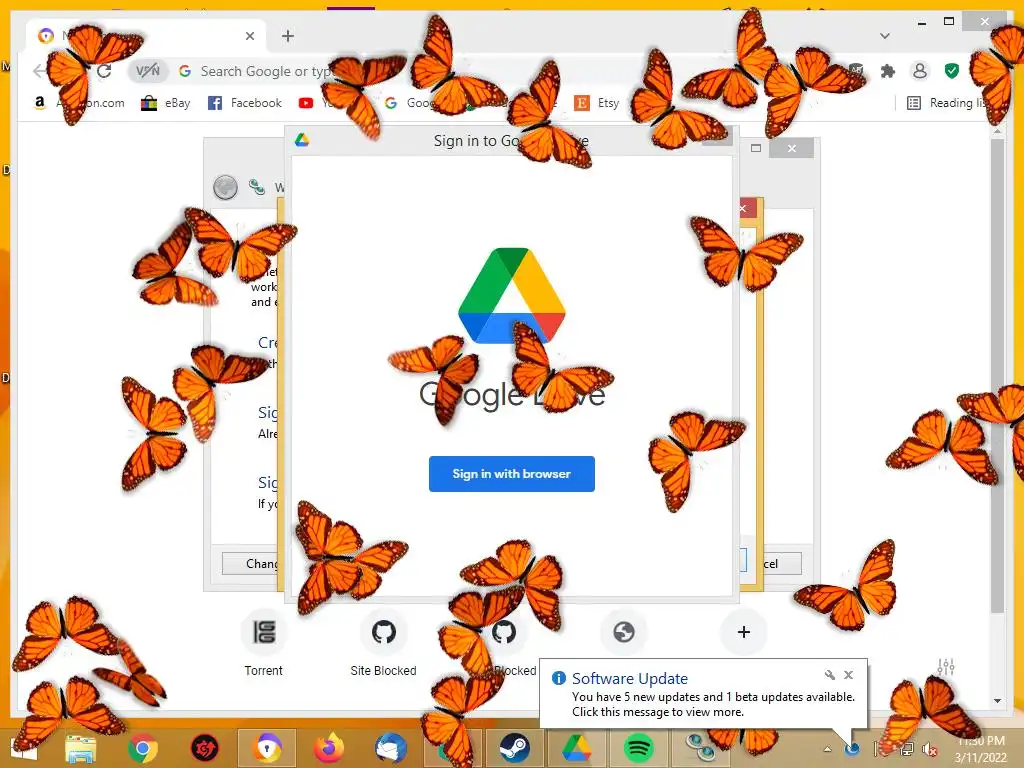Open a new browser tab
Screen dimensions: 1024x768
[x=288, y=36]
